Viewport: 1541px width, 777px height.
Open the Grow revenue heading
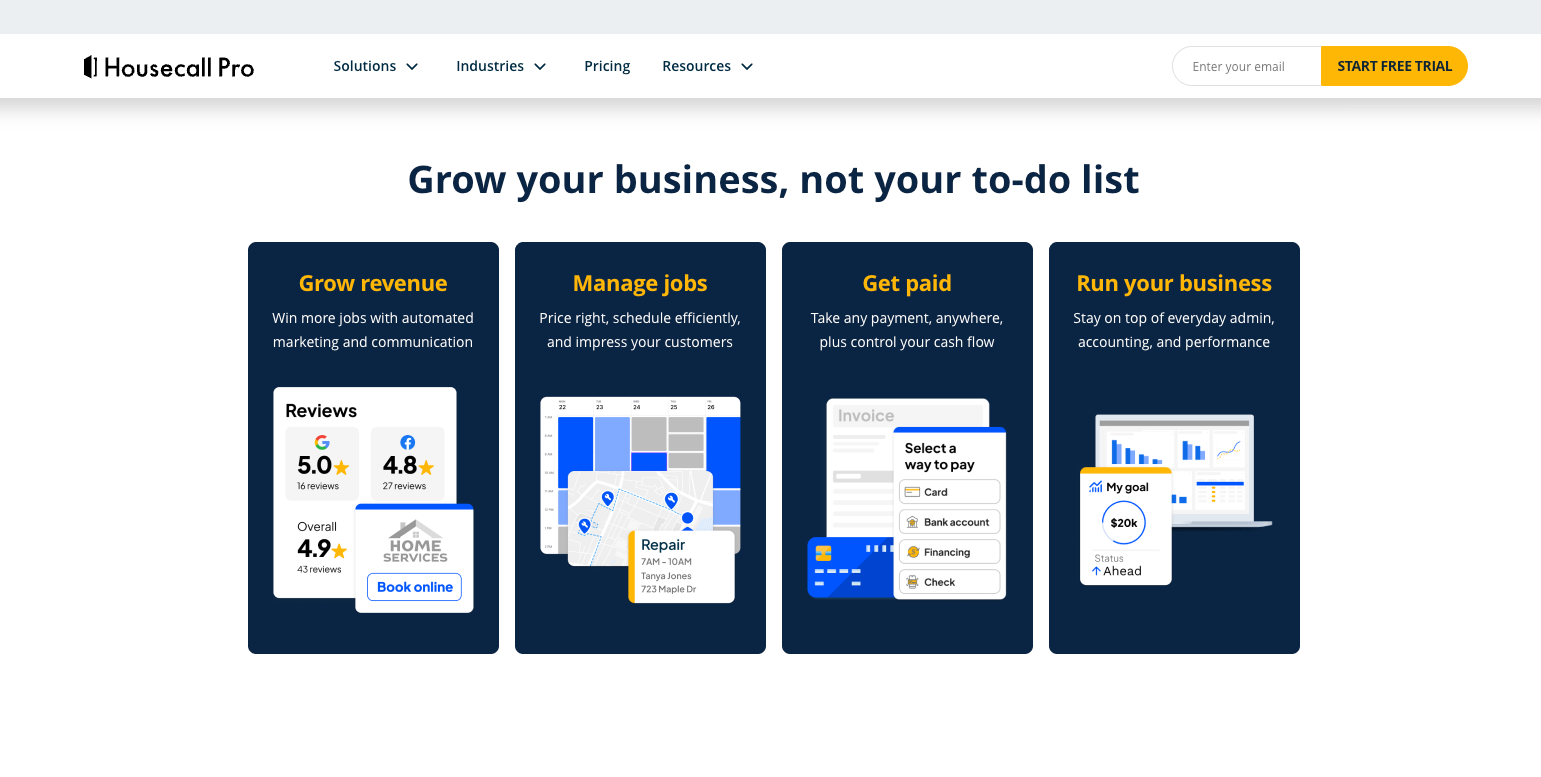(x=373, y=283)
